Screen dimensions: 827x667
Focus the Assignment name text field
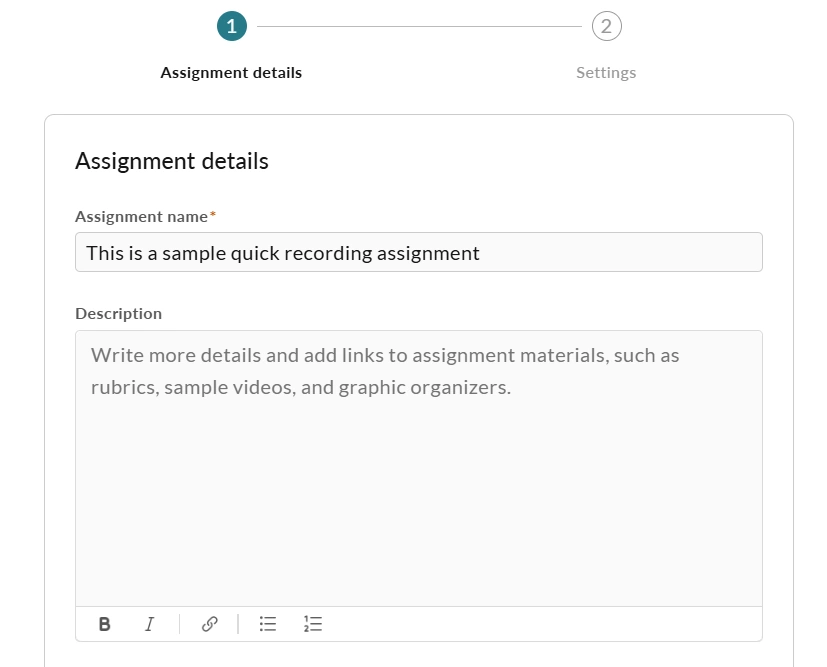(419, 252)
